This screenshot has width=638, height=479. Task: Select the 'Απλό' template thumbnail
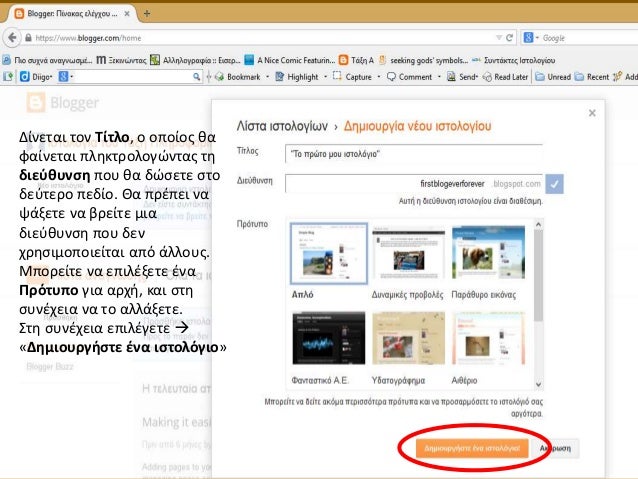[x=329, y=253]
